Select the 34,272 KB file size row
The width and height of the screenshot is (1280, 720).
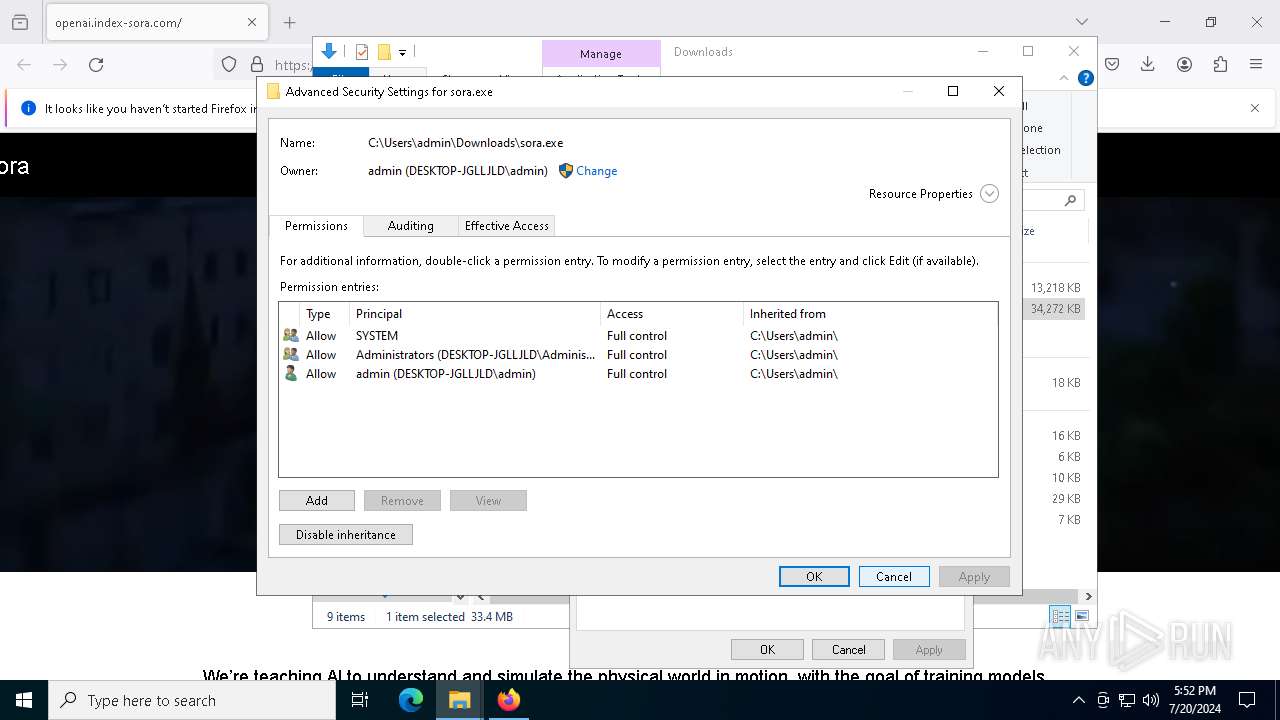click(x=1056, y=309)
